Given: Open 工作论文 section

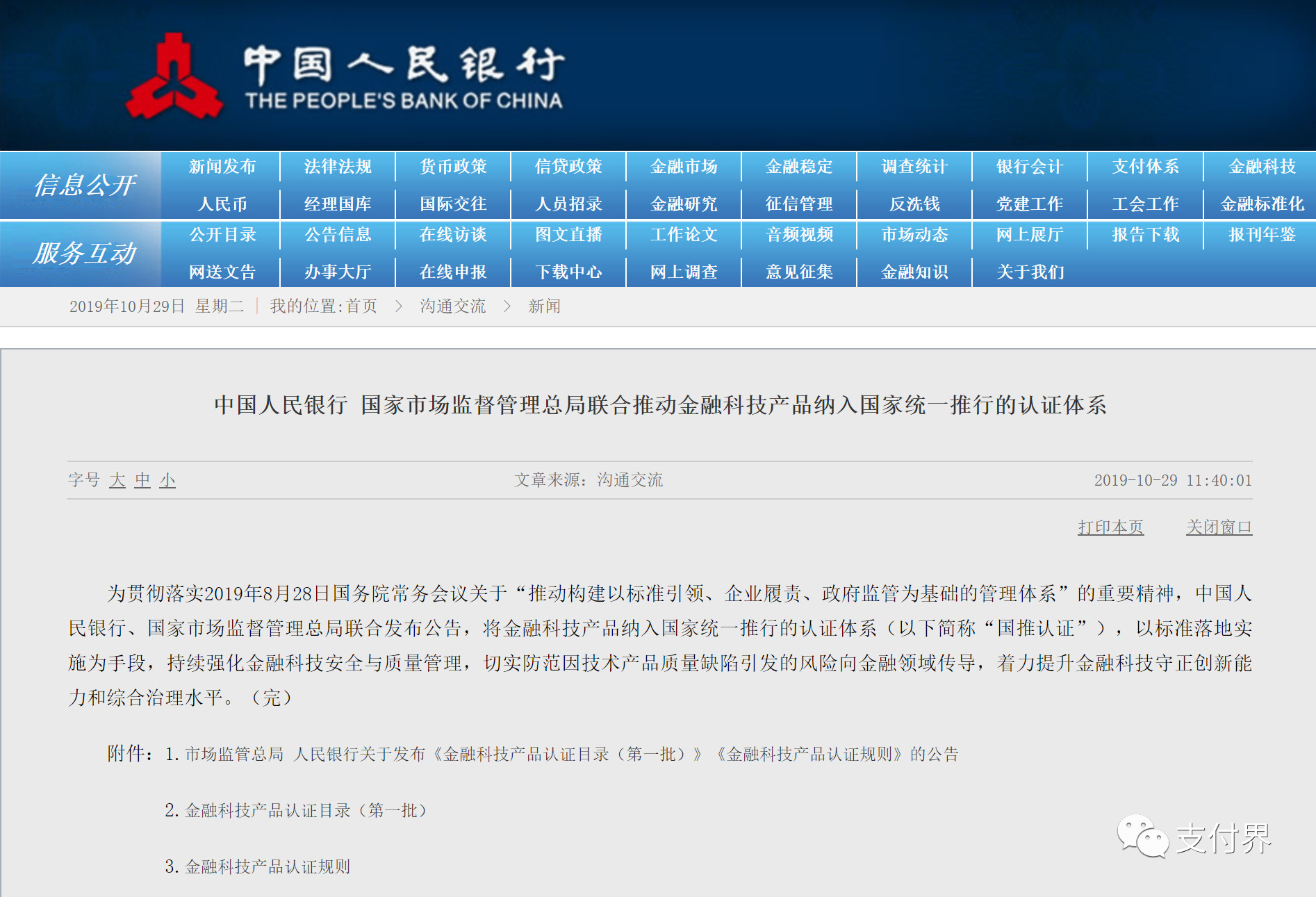Looking at the screenshot, I should click(684, 235).
